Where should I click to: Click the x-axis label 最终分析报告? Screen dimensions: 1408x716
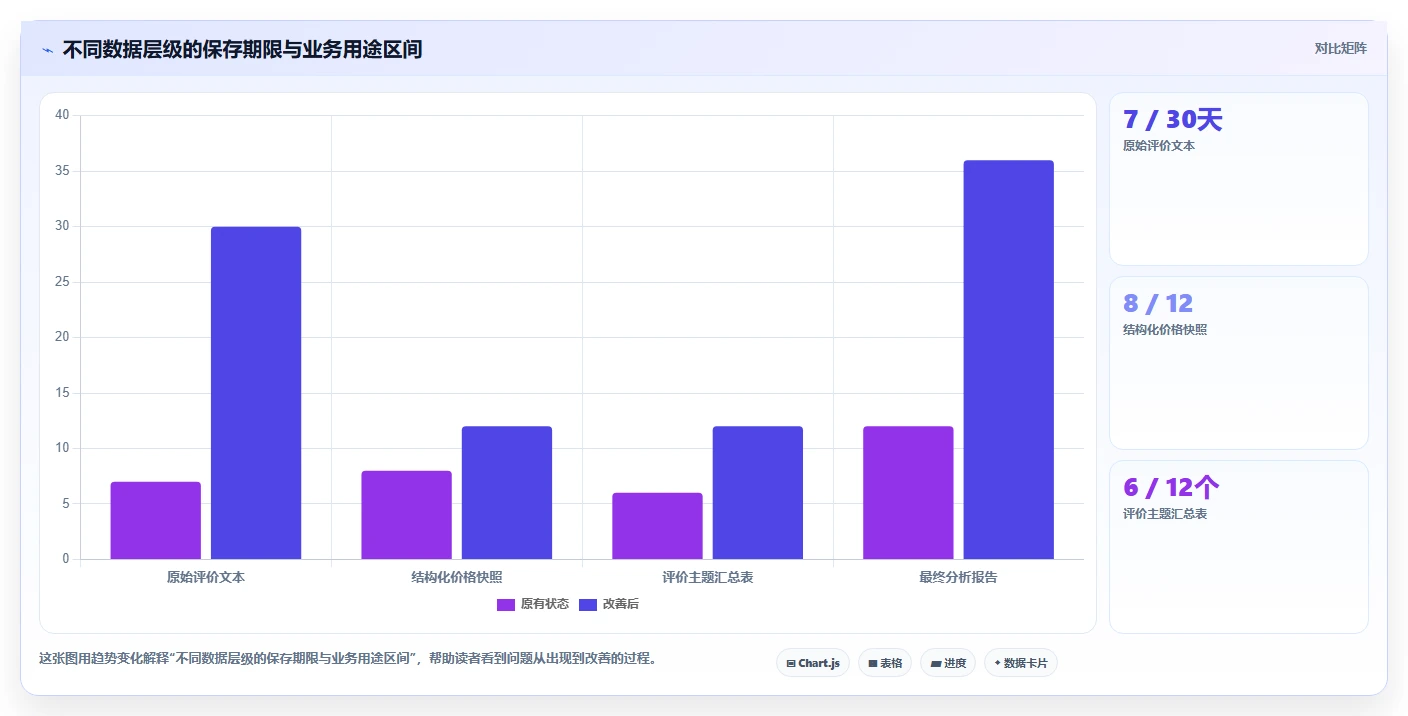pyautogui.click(x=959, y=577)
